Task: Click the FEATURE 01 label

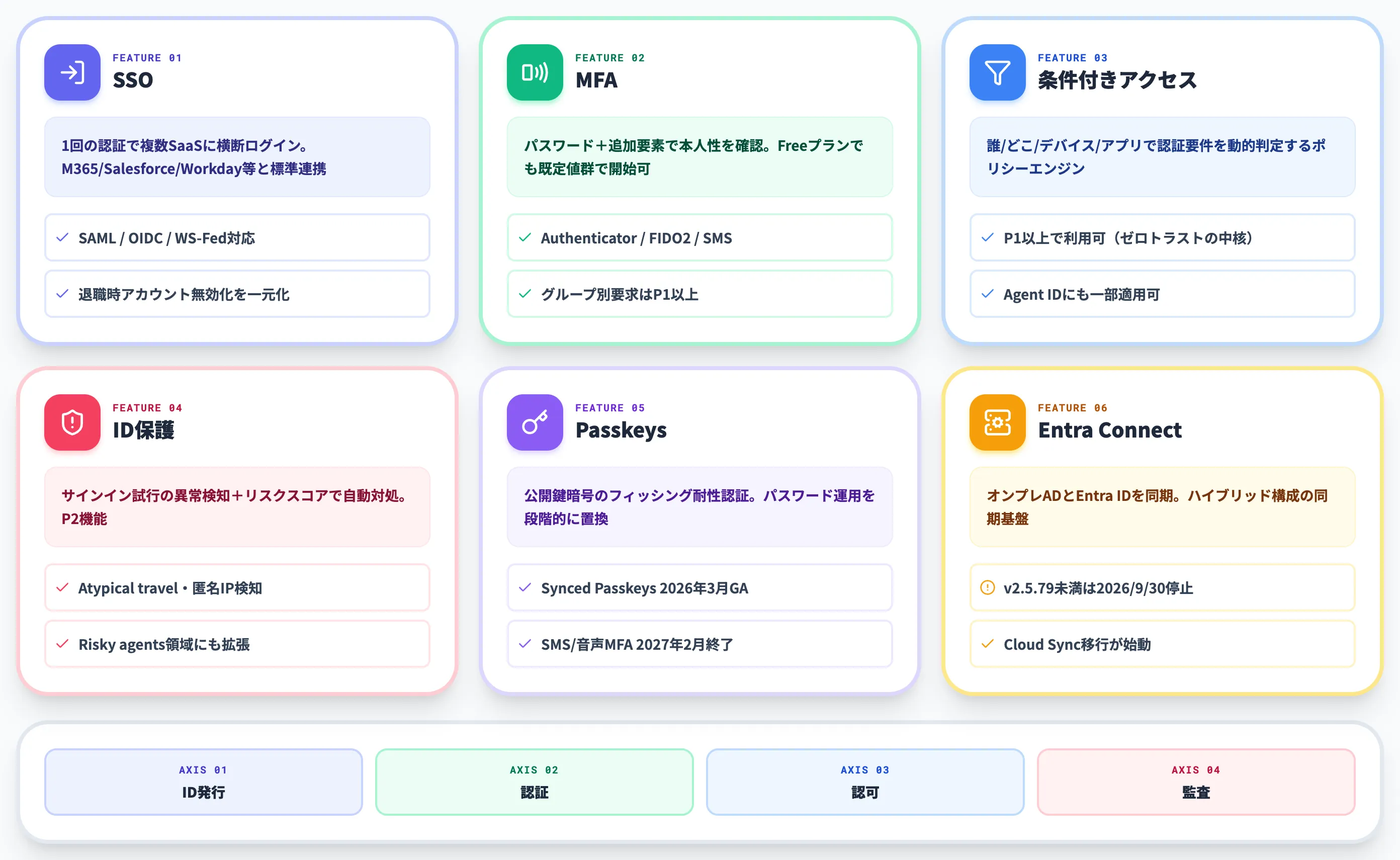Action: pos(147,58)
